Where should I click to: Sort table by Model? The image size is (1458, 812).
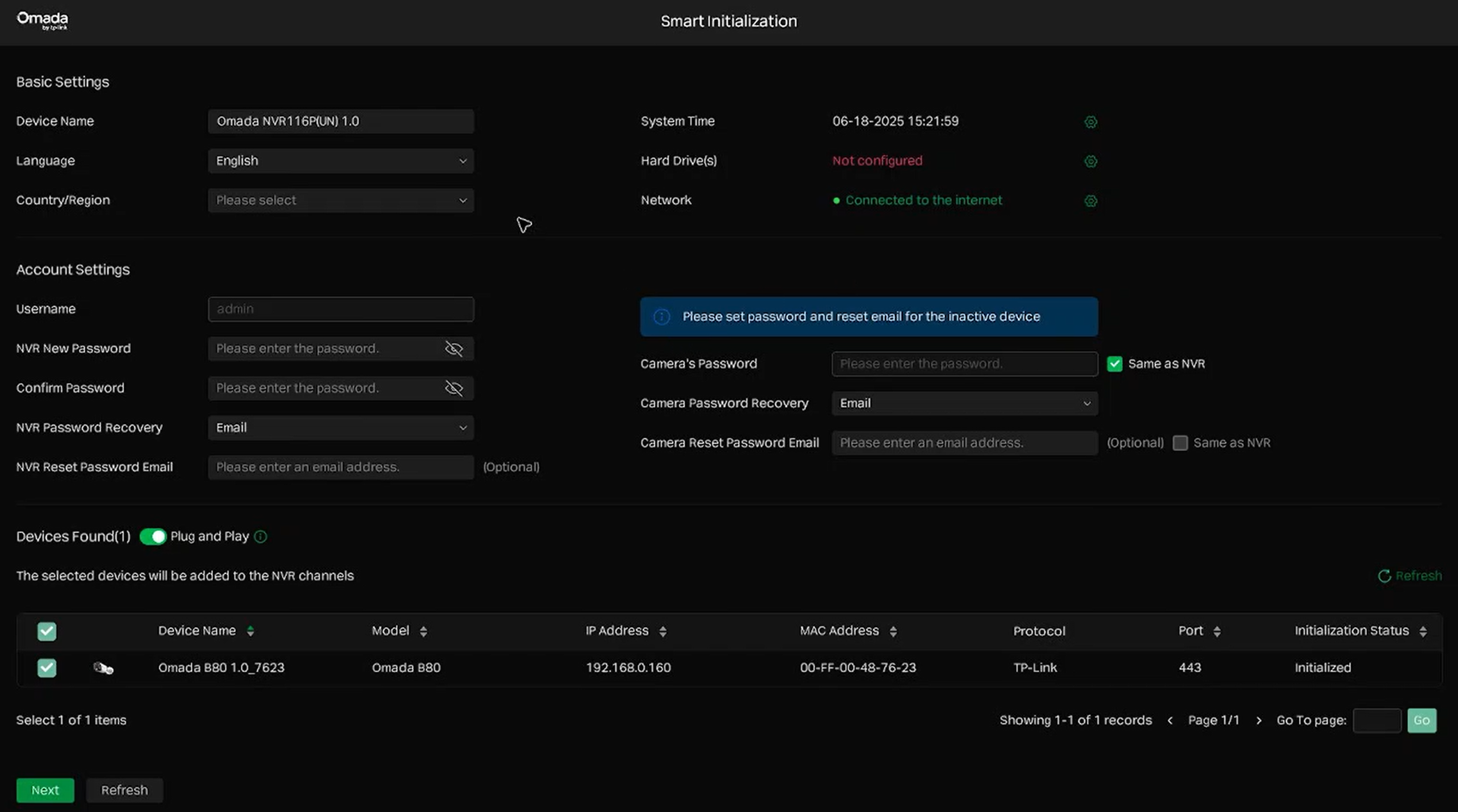[x=423, y=631]
